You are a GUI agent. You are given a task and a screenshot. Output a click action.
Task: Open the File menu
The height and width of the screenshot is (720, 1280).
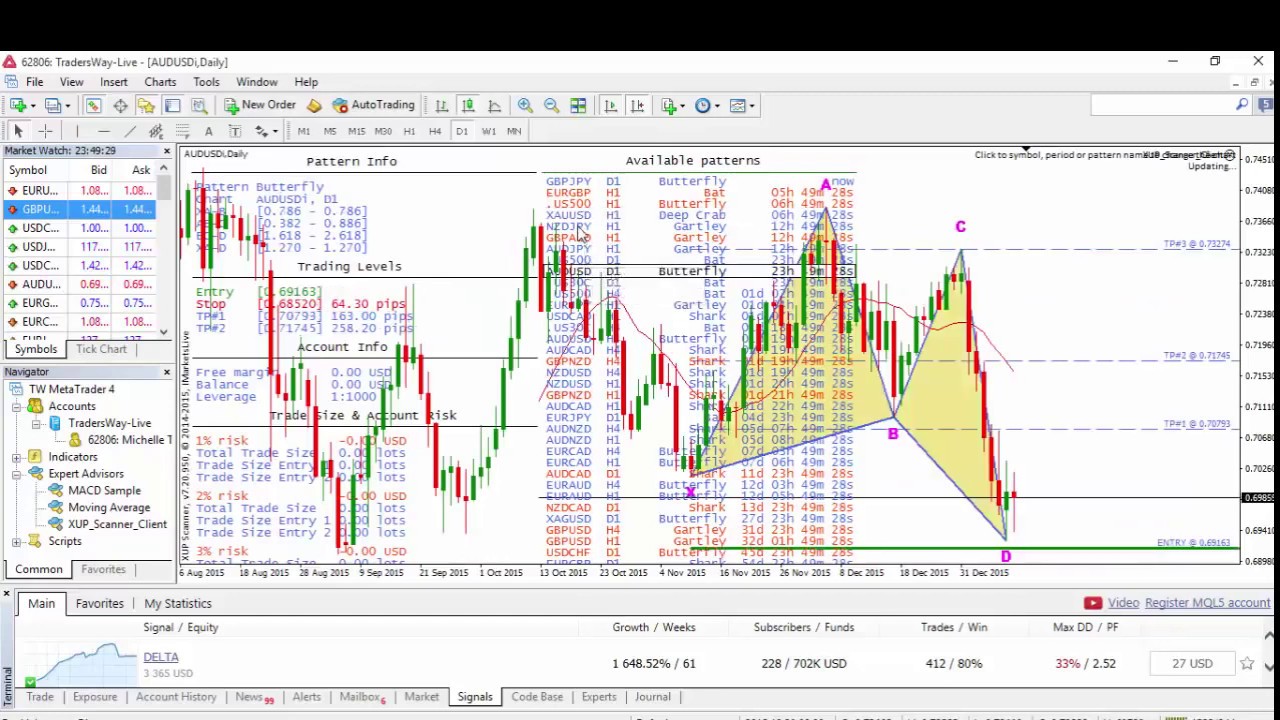pos(34,82)
